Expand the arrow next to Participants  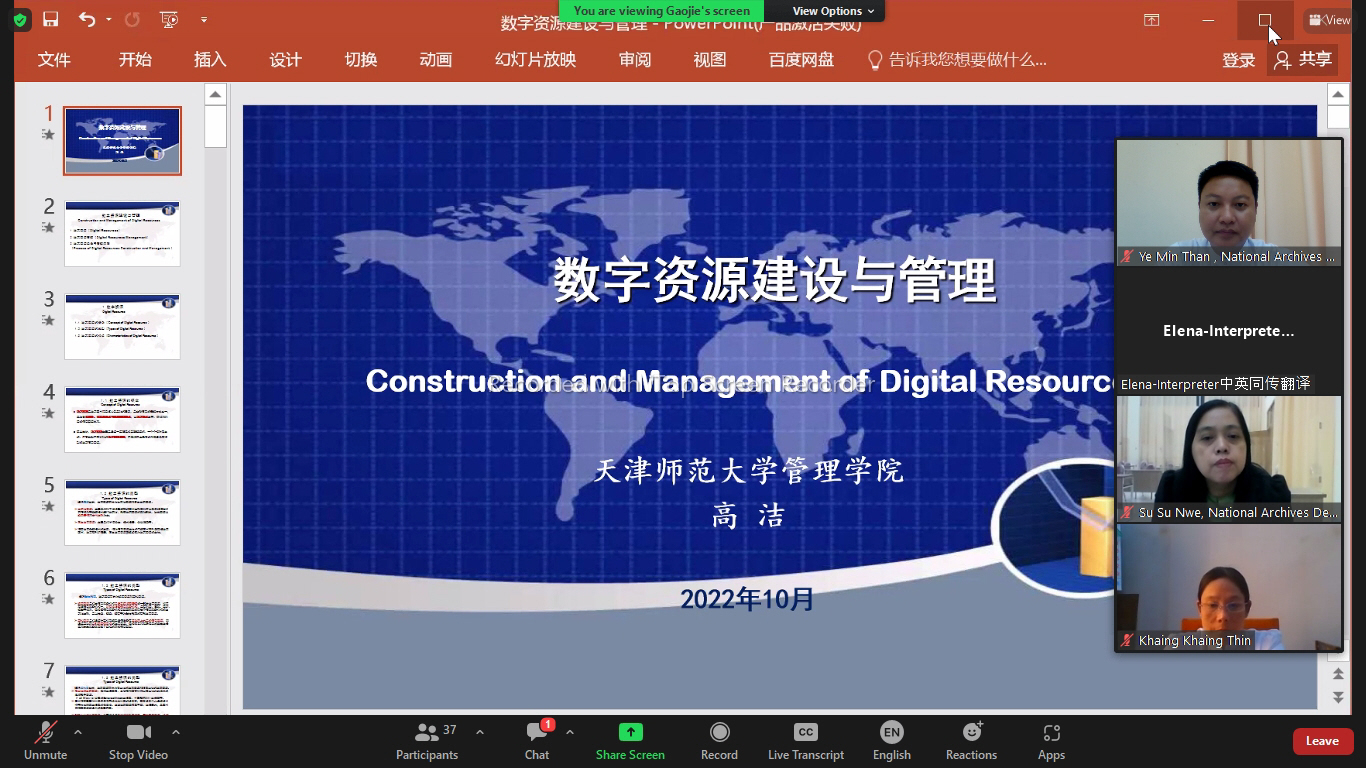coord(480,732)
